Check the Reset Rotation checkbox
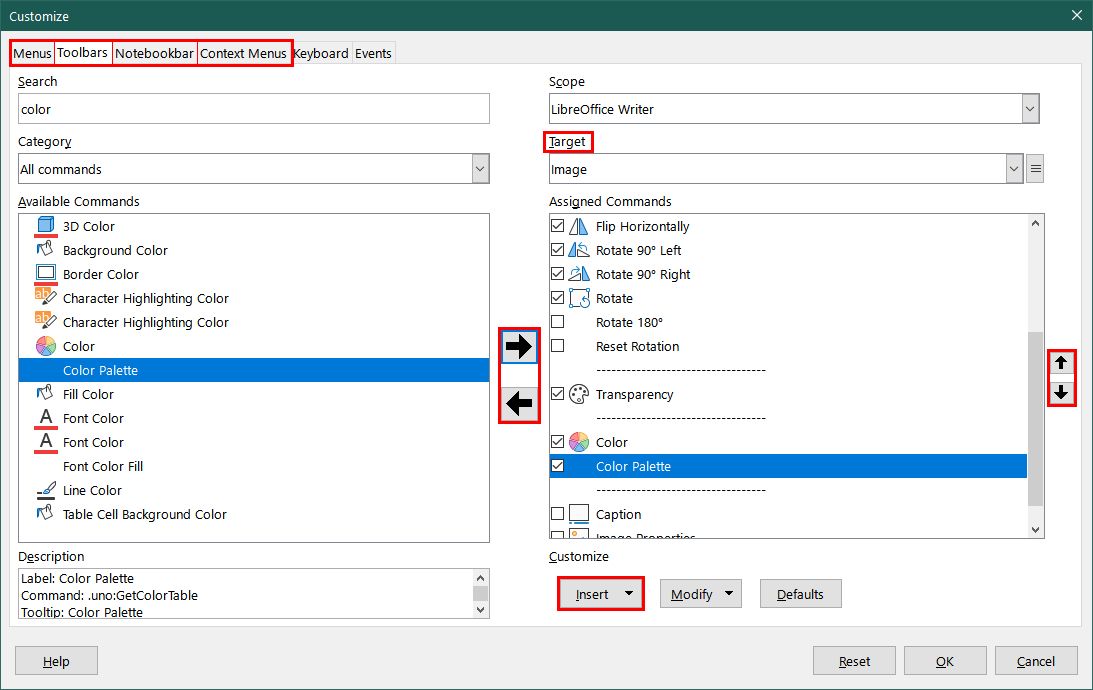The image size is (1093, 690). coord(558,346)
